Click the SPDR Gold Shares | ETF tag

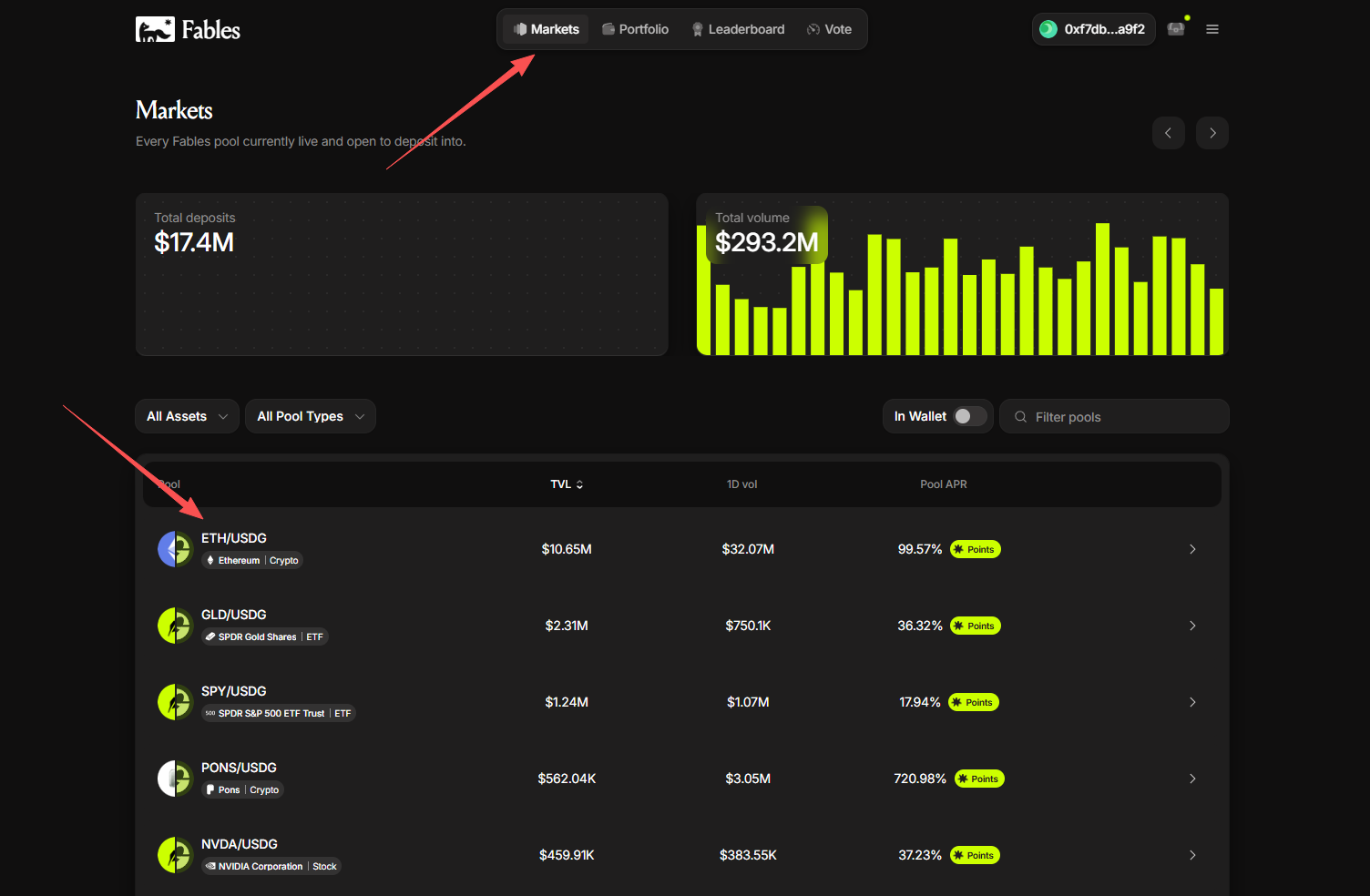(264, 636)
